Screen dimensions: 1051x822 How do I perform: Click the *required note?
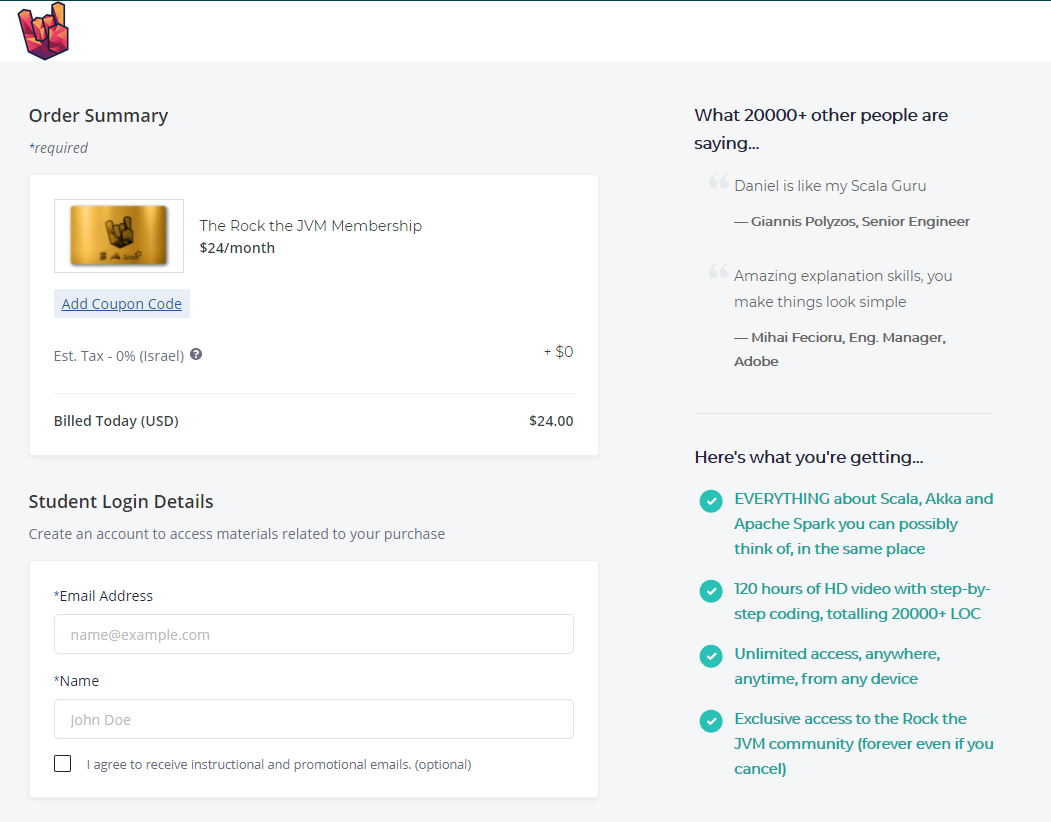58,148
